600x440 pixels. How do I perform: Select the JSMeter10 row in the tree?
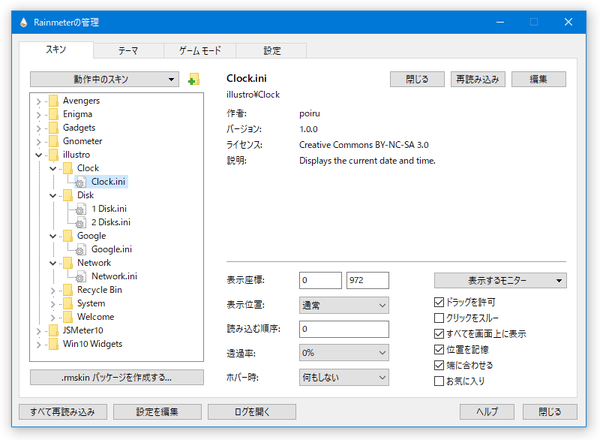[83, 330]
